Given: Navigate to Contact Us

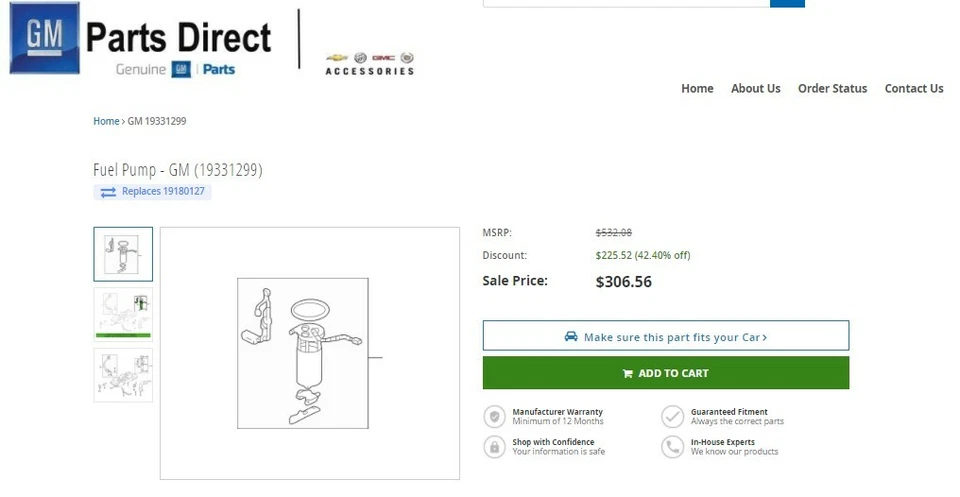Looking at the screenshot, I should coord(914,88).
